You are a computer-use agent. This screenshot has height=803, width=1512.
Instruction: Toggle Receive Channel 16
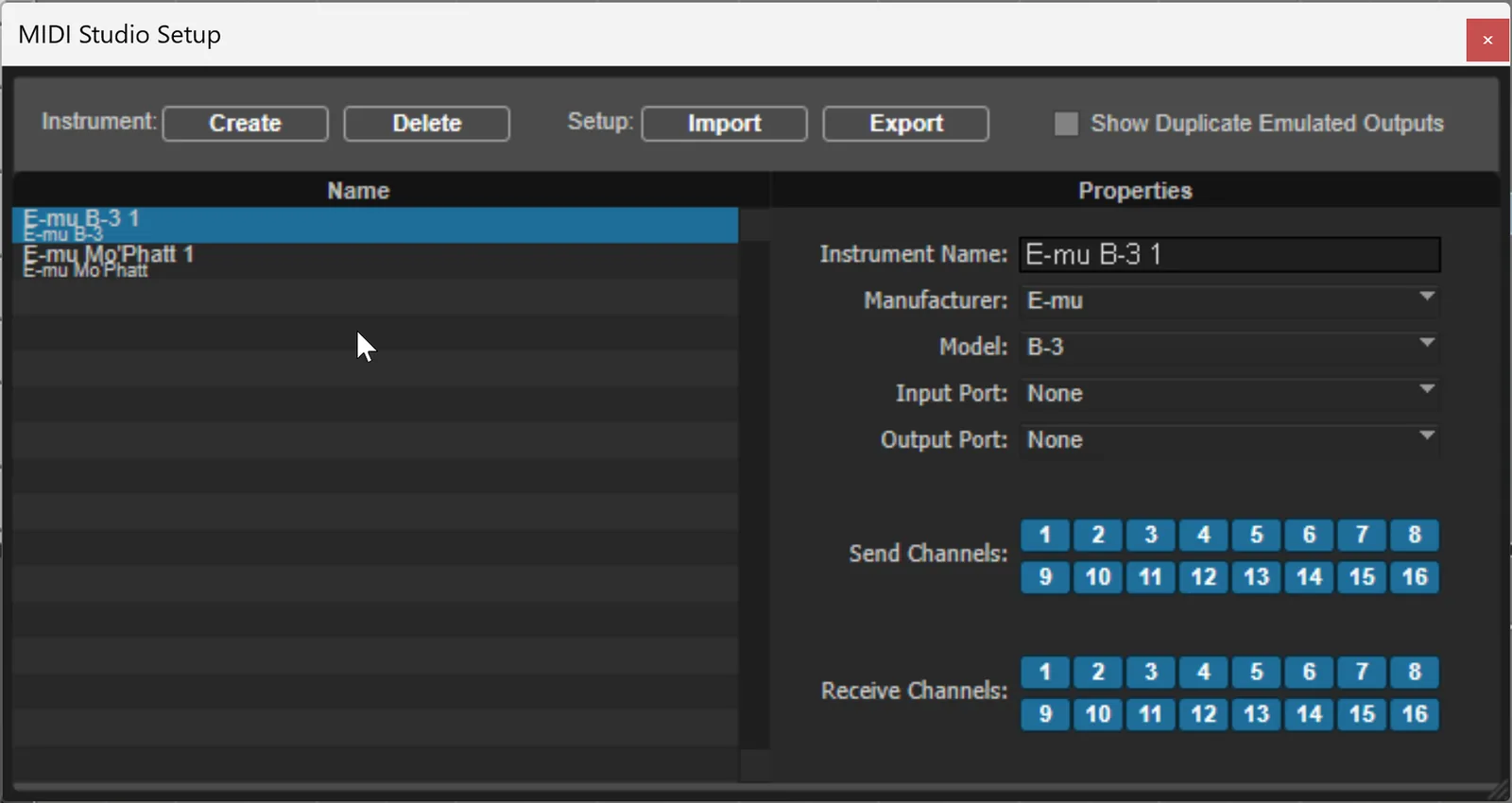coord(1415,714)
